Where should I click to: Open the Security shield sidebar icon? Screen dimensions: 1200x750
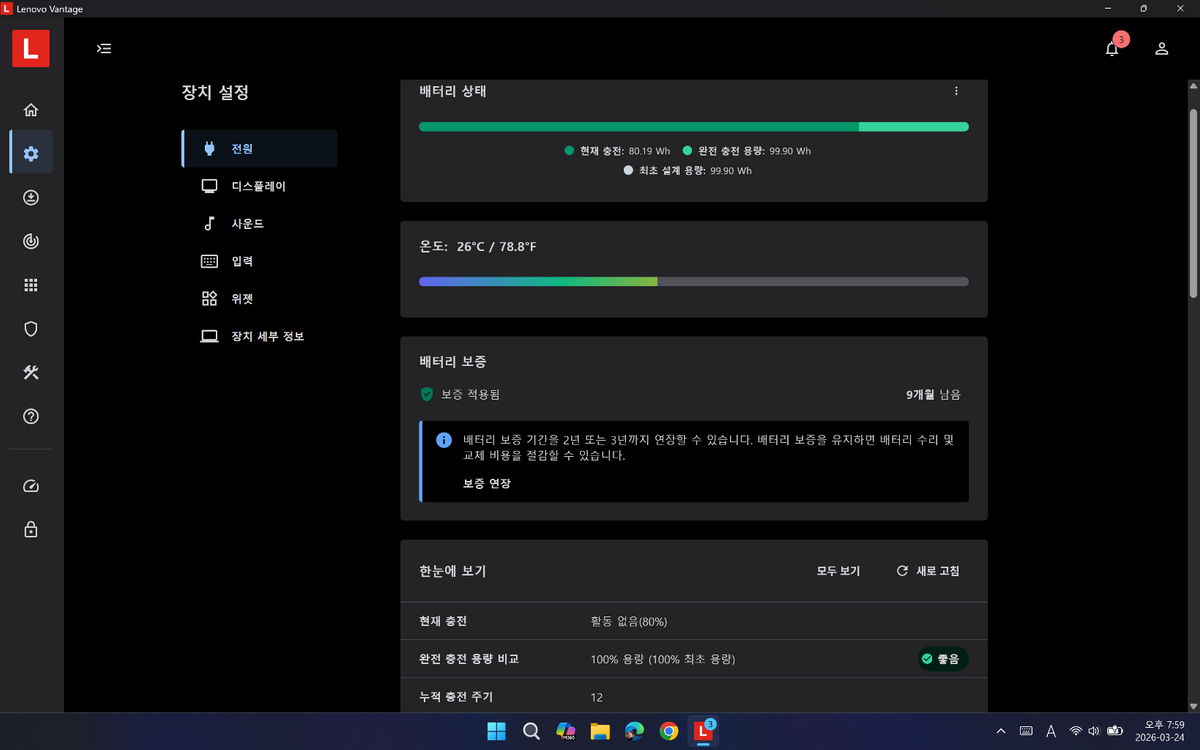pyautogui.click(x=30, y=329)
